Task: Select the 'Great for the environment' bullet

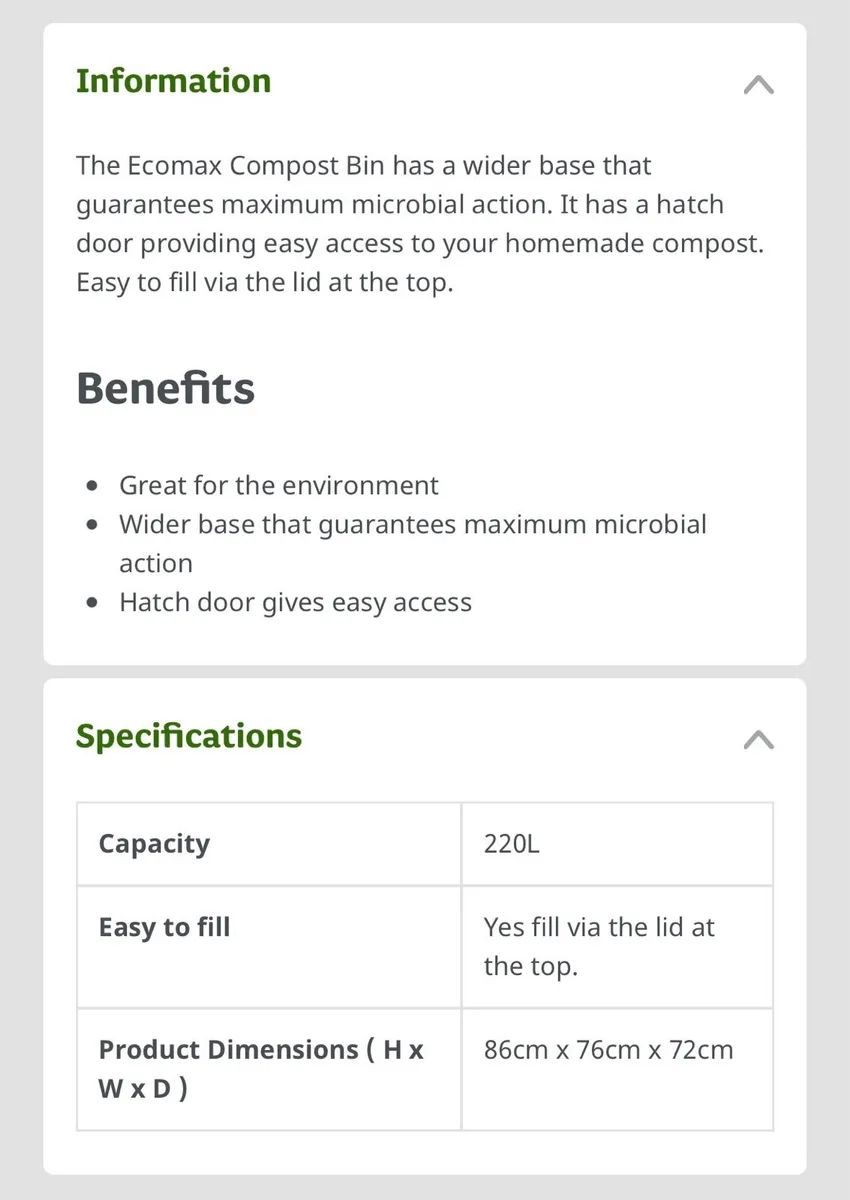Action: 279,486
